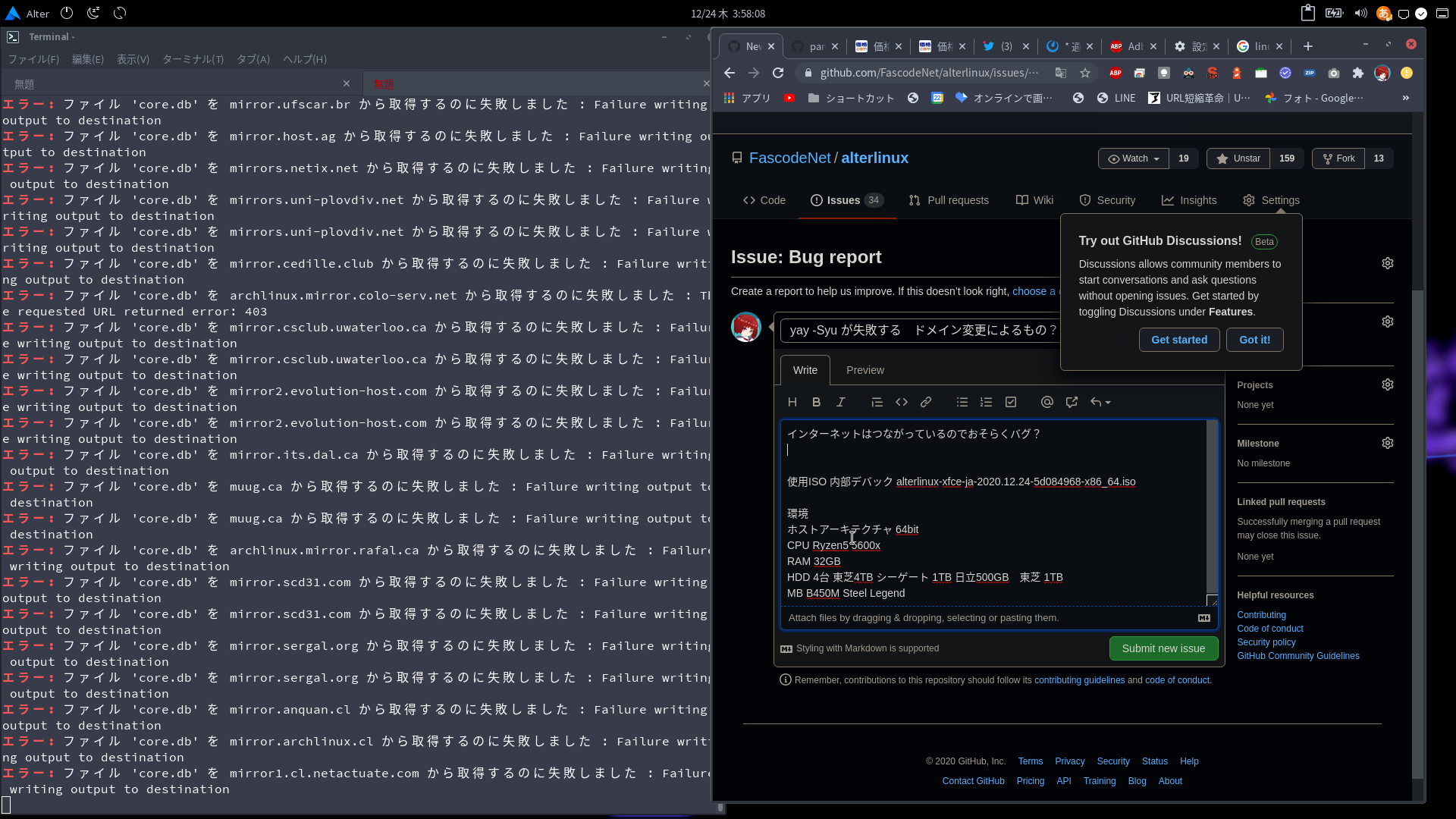Insert a bulleted list
The image size is (1456, 819).
(x=962, y=402)
